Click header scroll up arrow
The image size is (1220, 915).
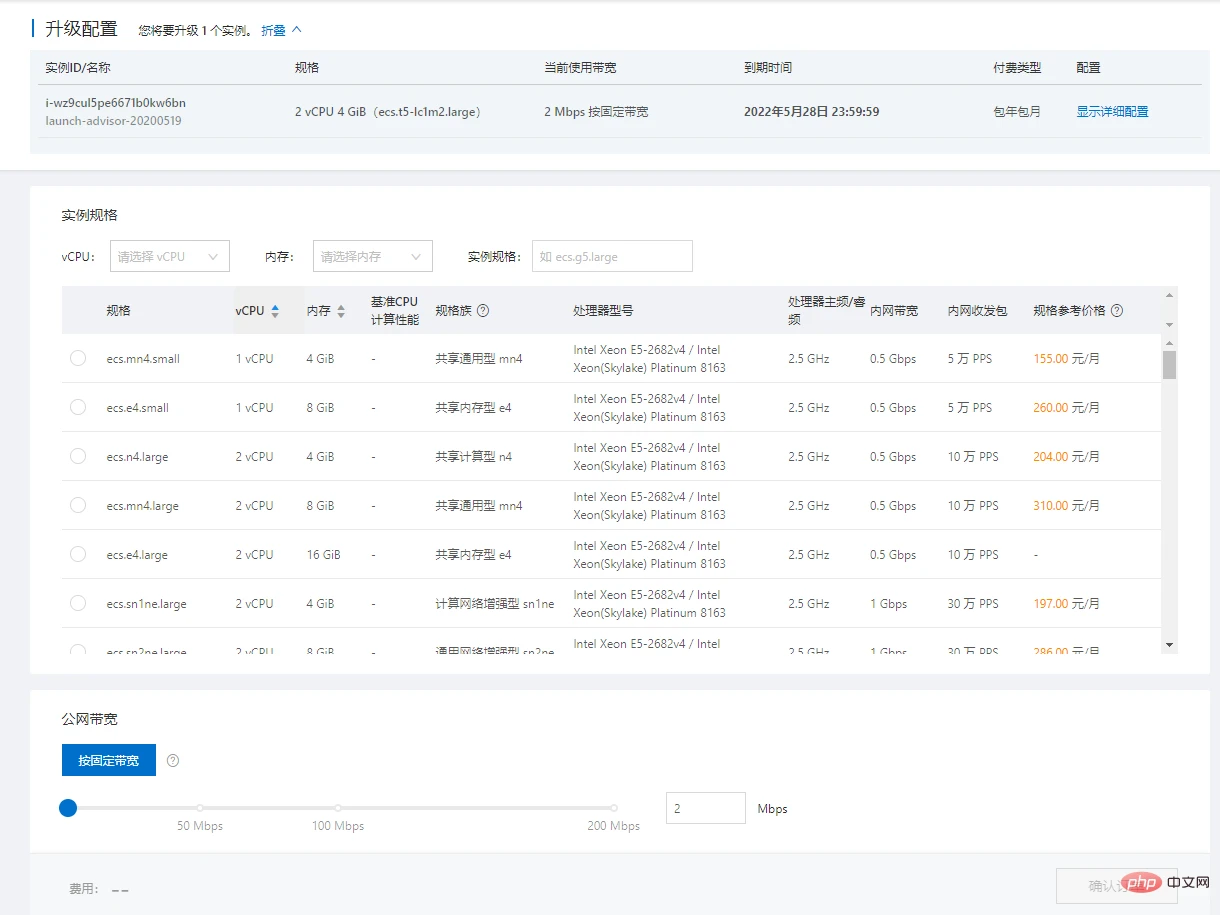point(1169,295)
